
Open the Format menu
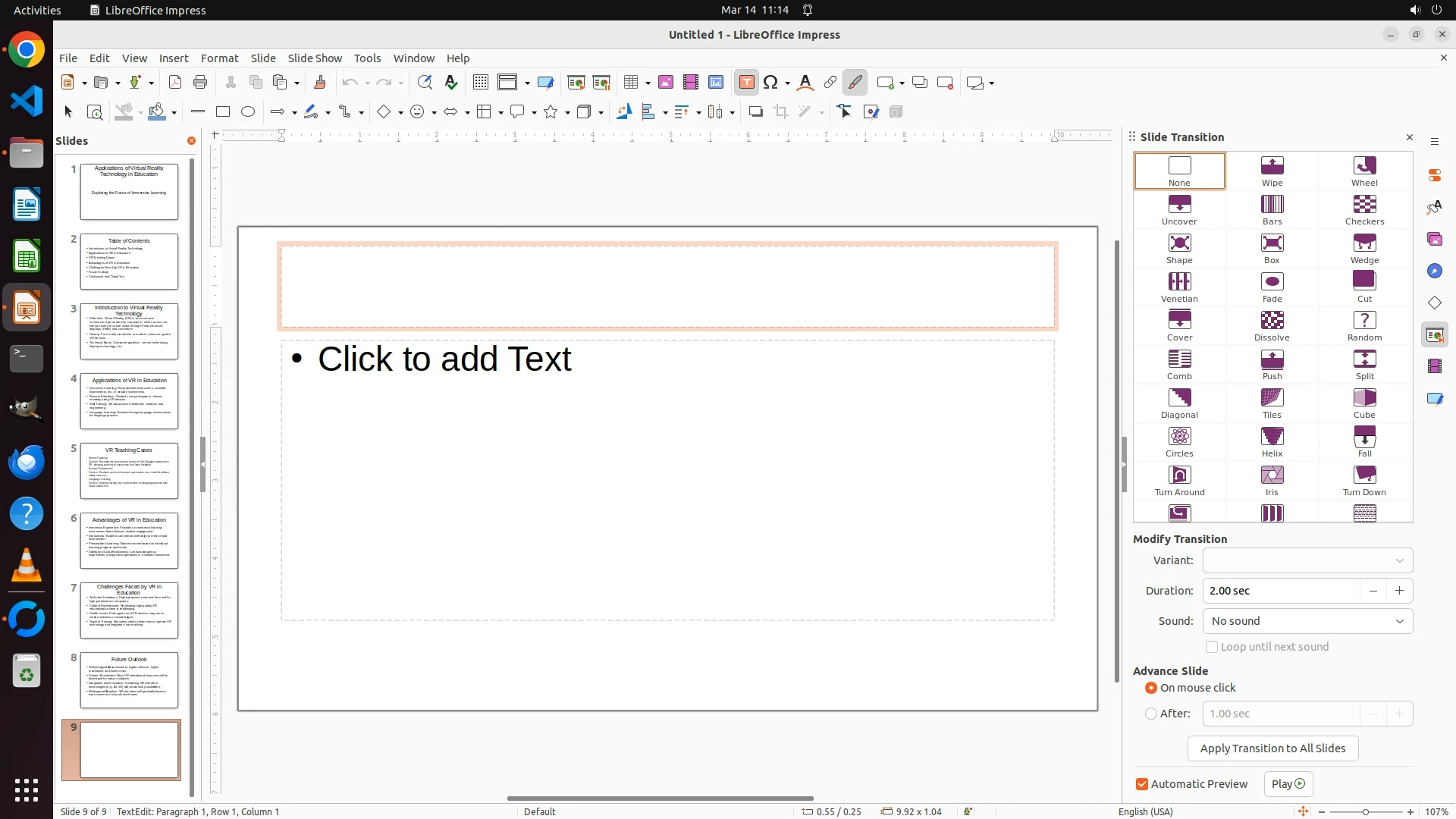[219, 58]
